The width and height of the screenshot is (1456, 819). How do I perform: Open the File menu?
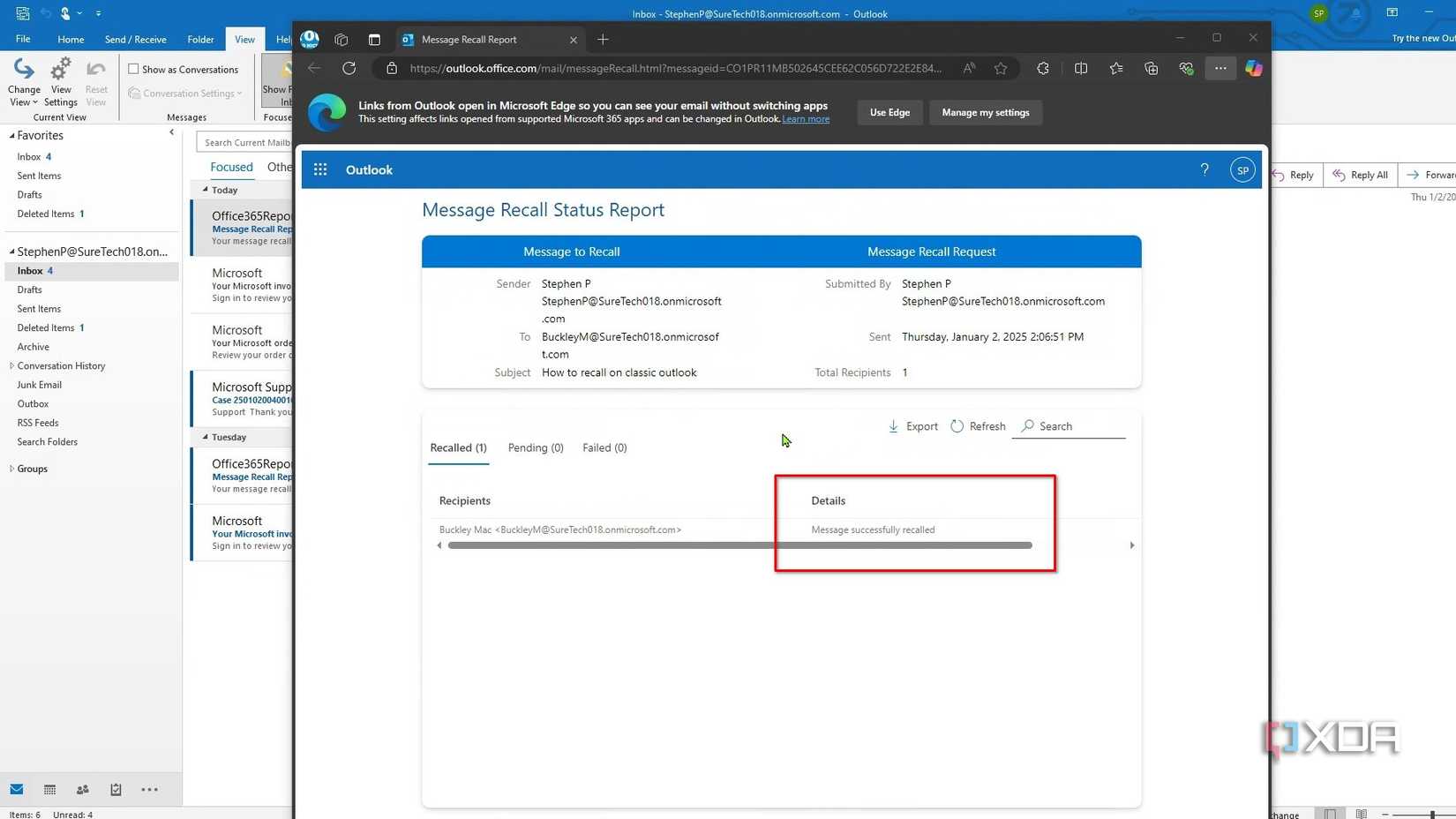[x=23, y=39]
